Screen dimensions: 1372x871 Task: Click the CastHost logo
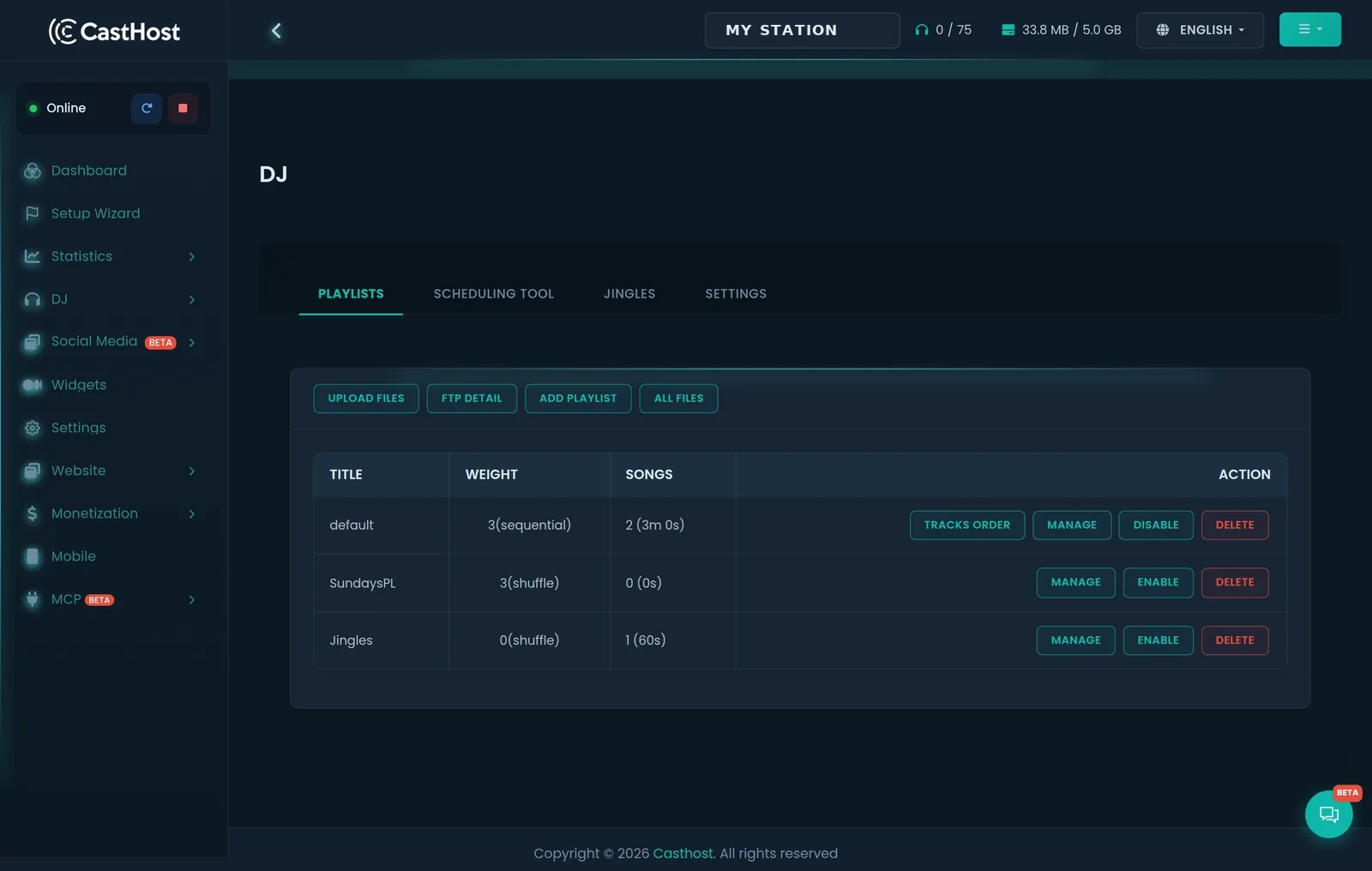pos(114,31)
